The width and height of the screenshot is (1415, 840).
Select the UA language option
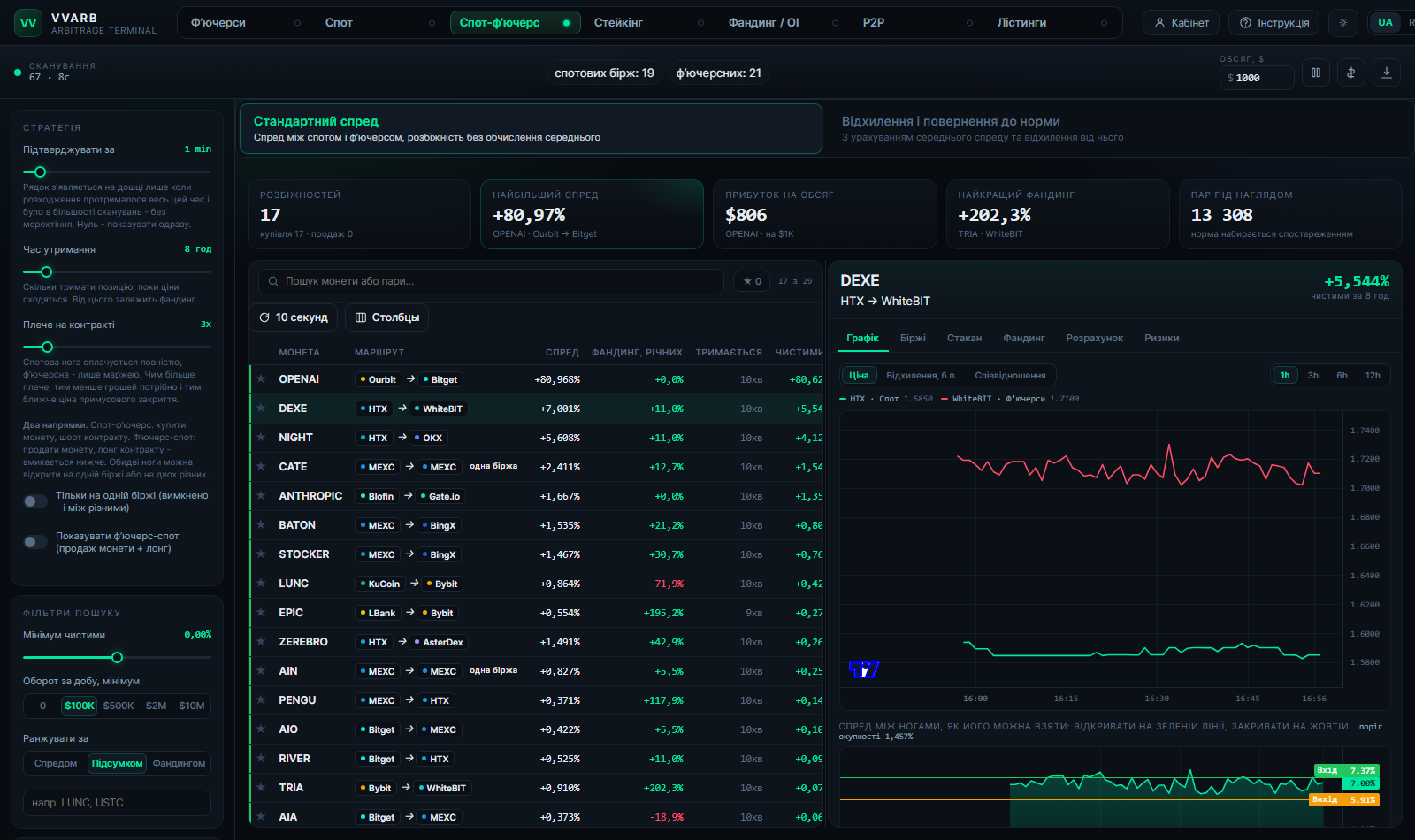click(1385, 23)
